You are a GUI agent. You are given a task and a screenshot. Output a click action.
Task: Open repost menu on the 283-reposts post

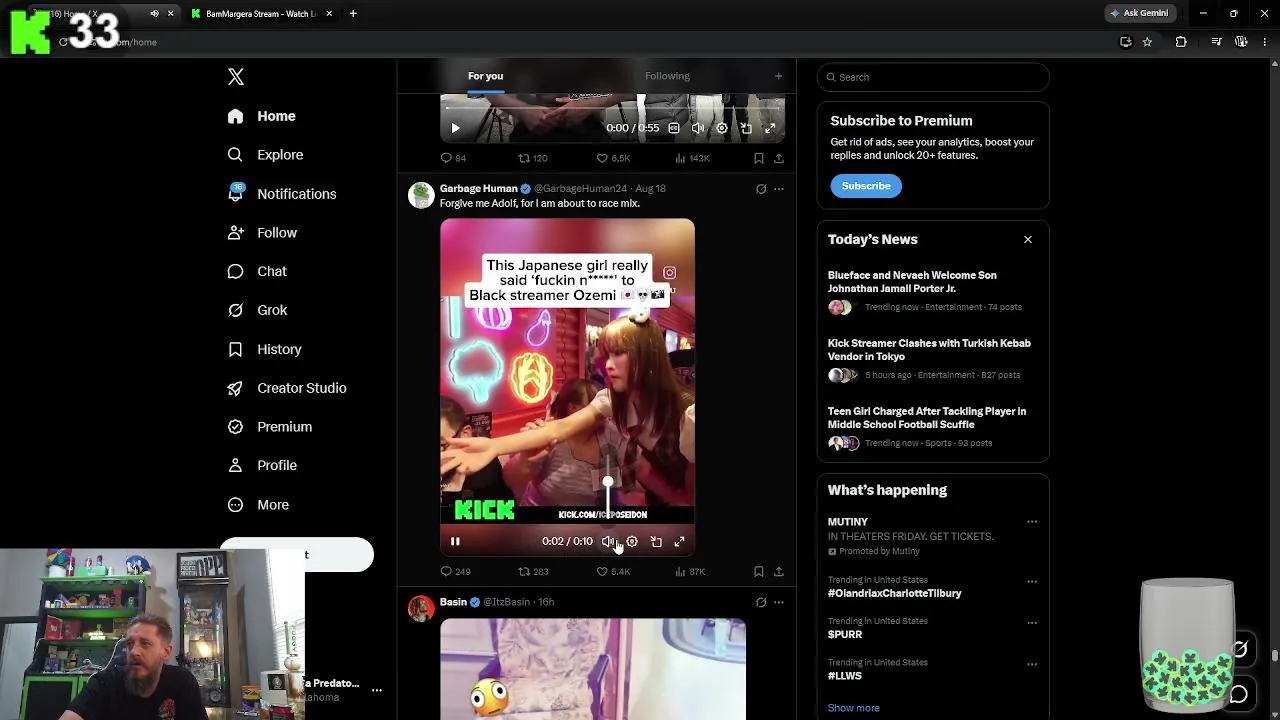(533, 572)
